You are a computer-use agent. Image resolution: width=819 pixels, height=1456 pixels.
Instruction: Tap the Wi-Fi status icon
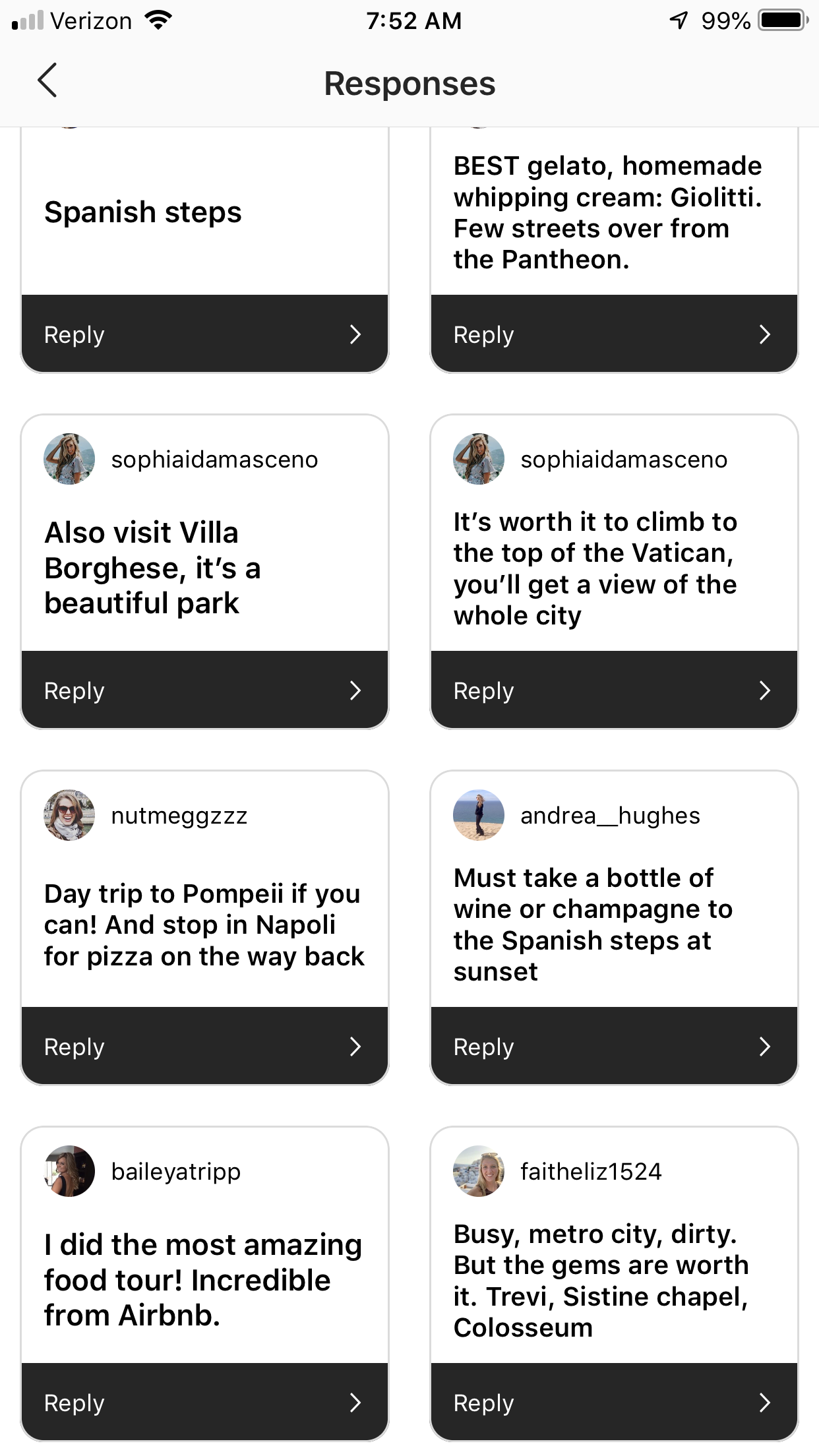[x=158, y=20]
